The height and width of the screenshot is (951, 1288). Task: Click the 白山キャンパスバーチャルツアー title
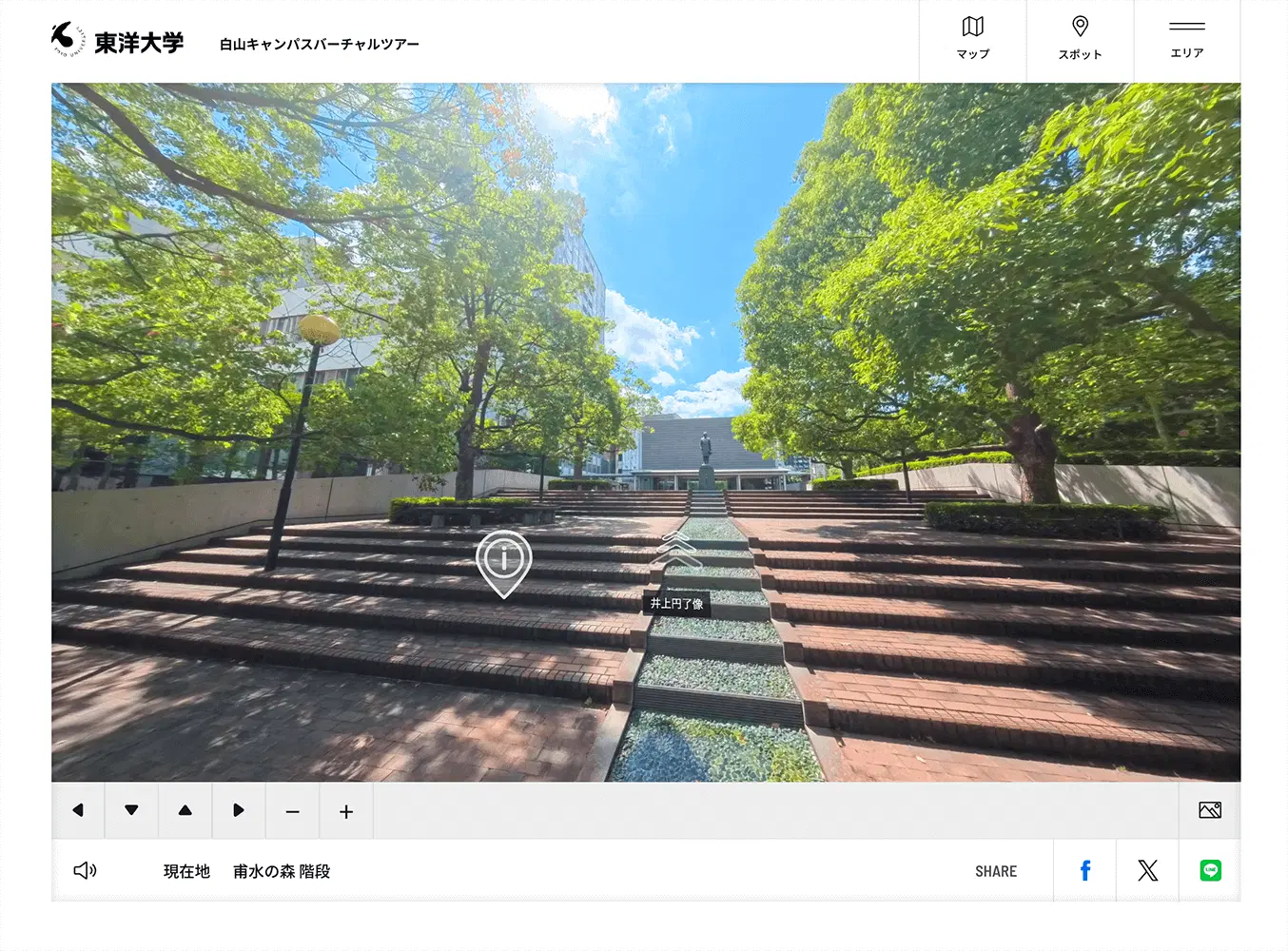319,45
